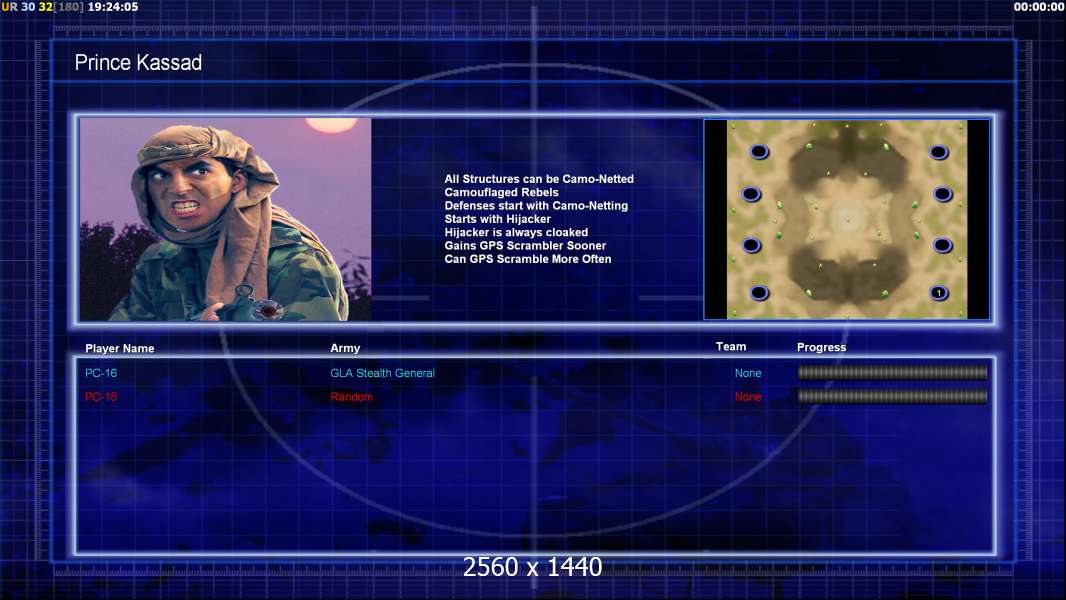The width and height of the screenshot is (1066, 600).
Task: Click the blue None team value for PC-16
Action: 748,373
